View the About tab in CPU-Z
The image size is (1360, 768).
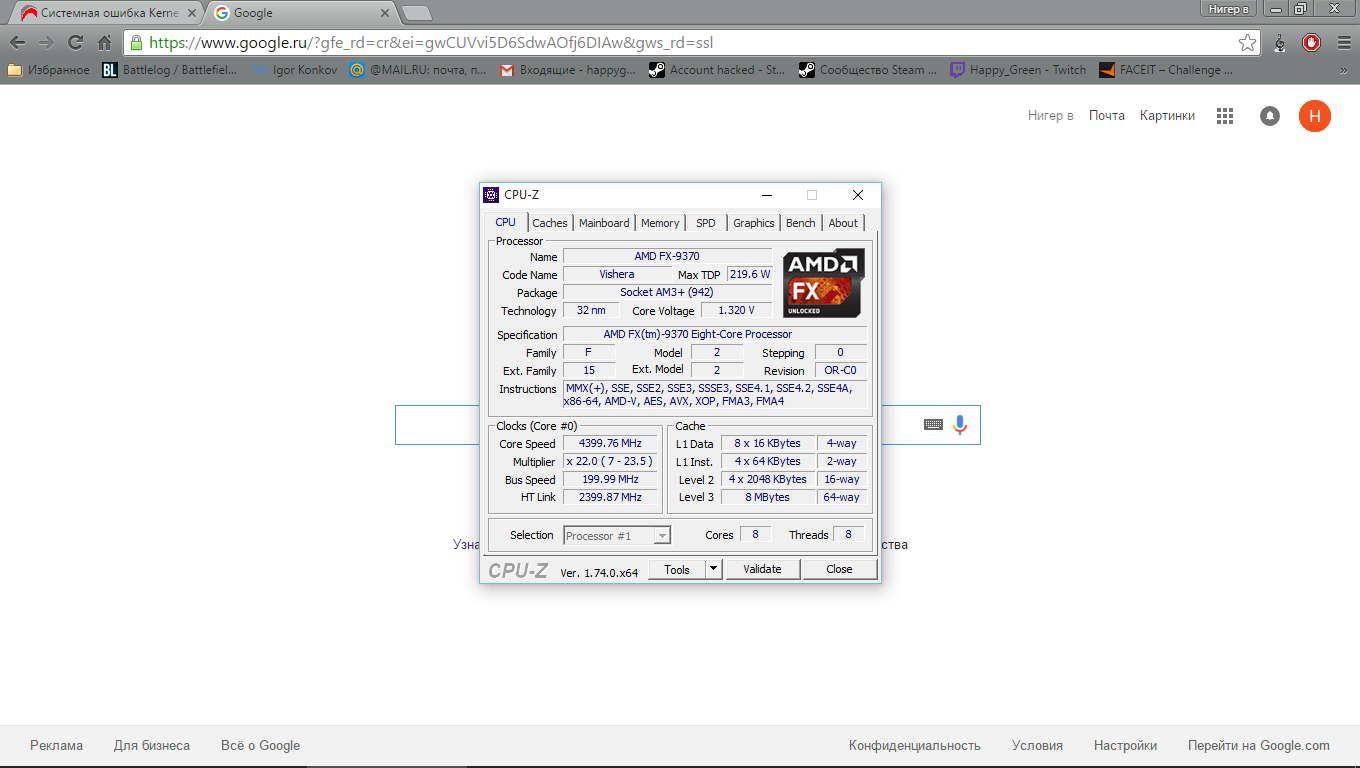coord(843,223)
